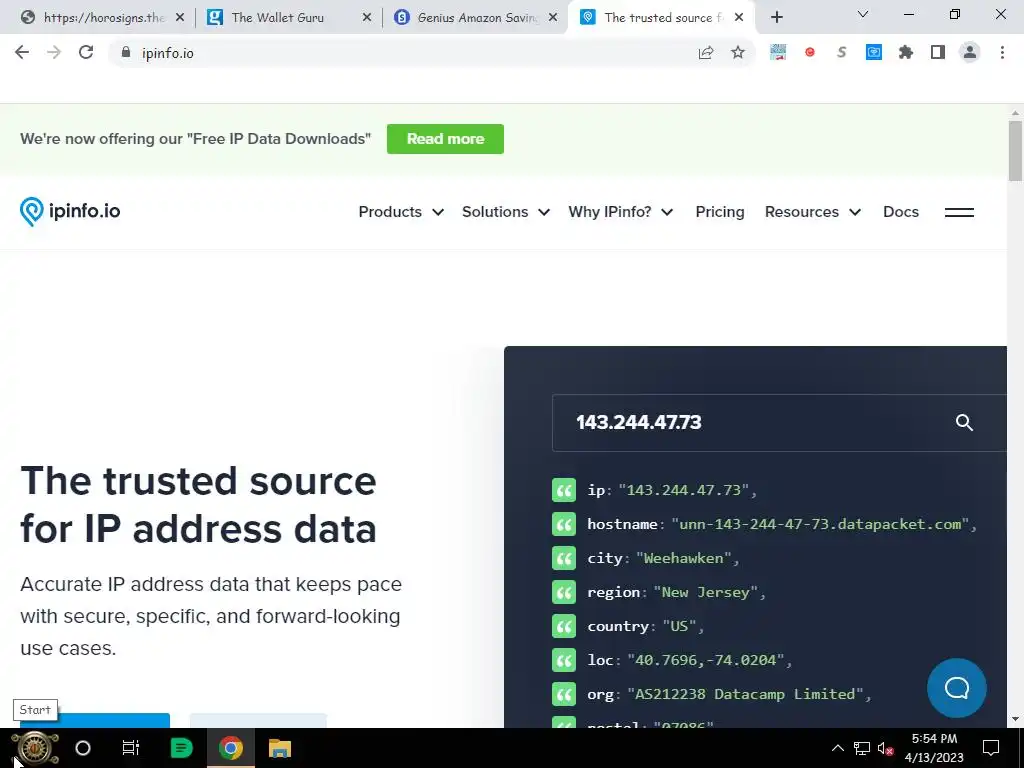This screenshot has width=1024, height=768.
Task: Expand the Resources dropdown
Action: pyautogui.click(x=813, y=212)
